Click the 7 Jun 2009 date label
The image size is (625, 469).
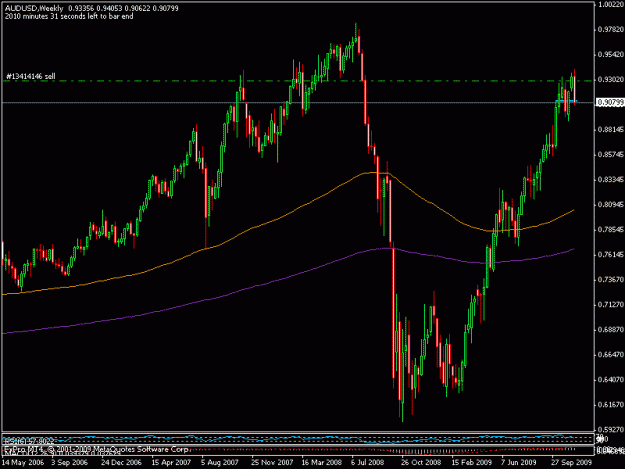(518, 463)
